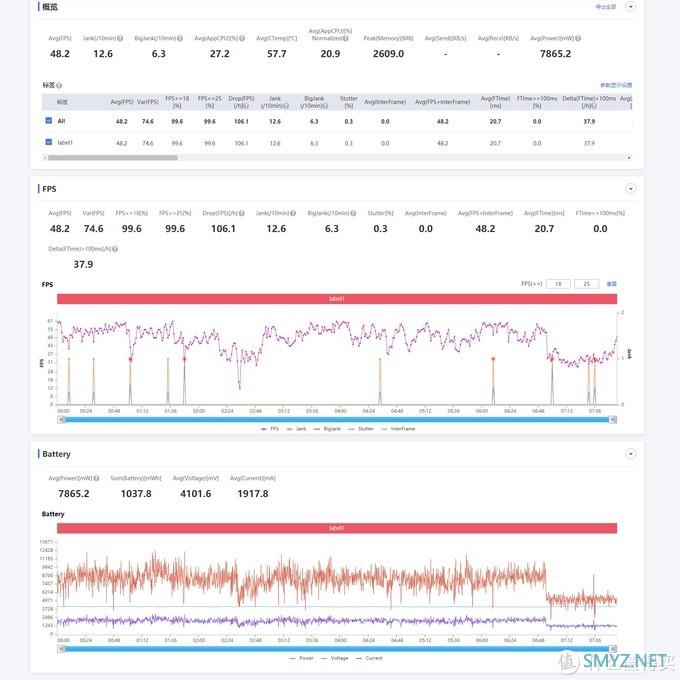Toggle Current series in Battery chart legend
The width and height of the screenshot is (680, 680).
coord(369,658)
